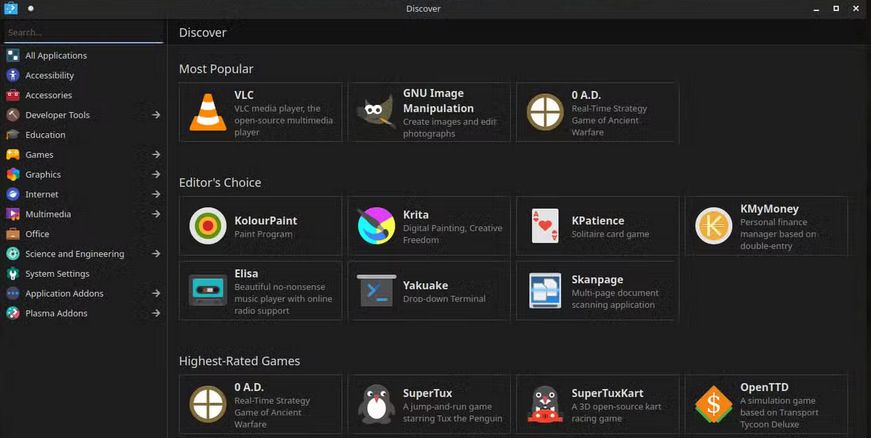This screenshot has height=438, width=871.
Task: Click the Accessibility sidebar icon
Action: [13, 75]
